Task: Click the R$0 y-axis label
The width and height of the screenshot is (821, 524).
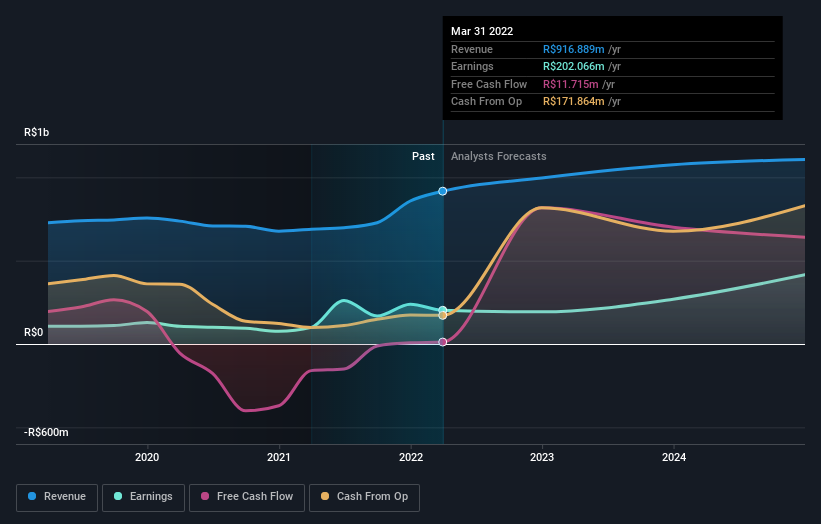Action: click(34, 332)
